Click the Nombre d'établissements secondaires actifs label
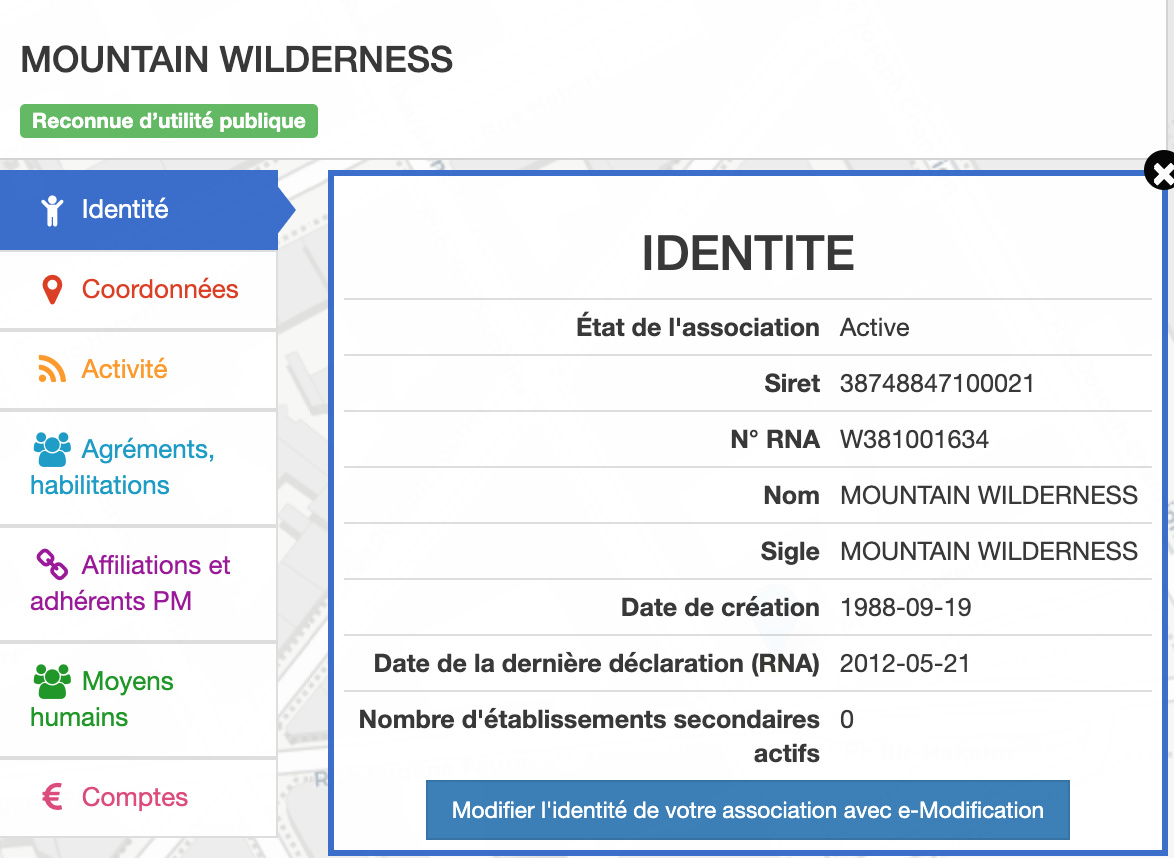Screen dimensions: 1174x858 (x=589, y=737)
